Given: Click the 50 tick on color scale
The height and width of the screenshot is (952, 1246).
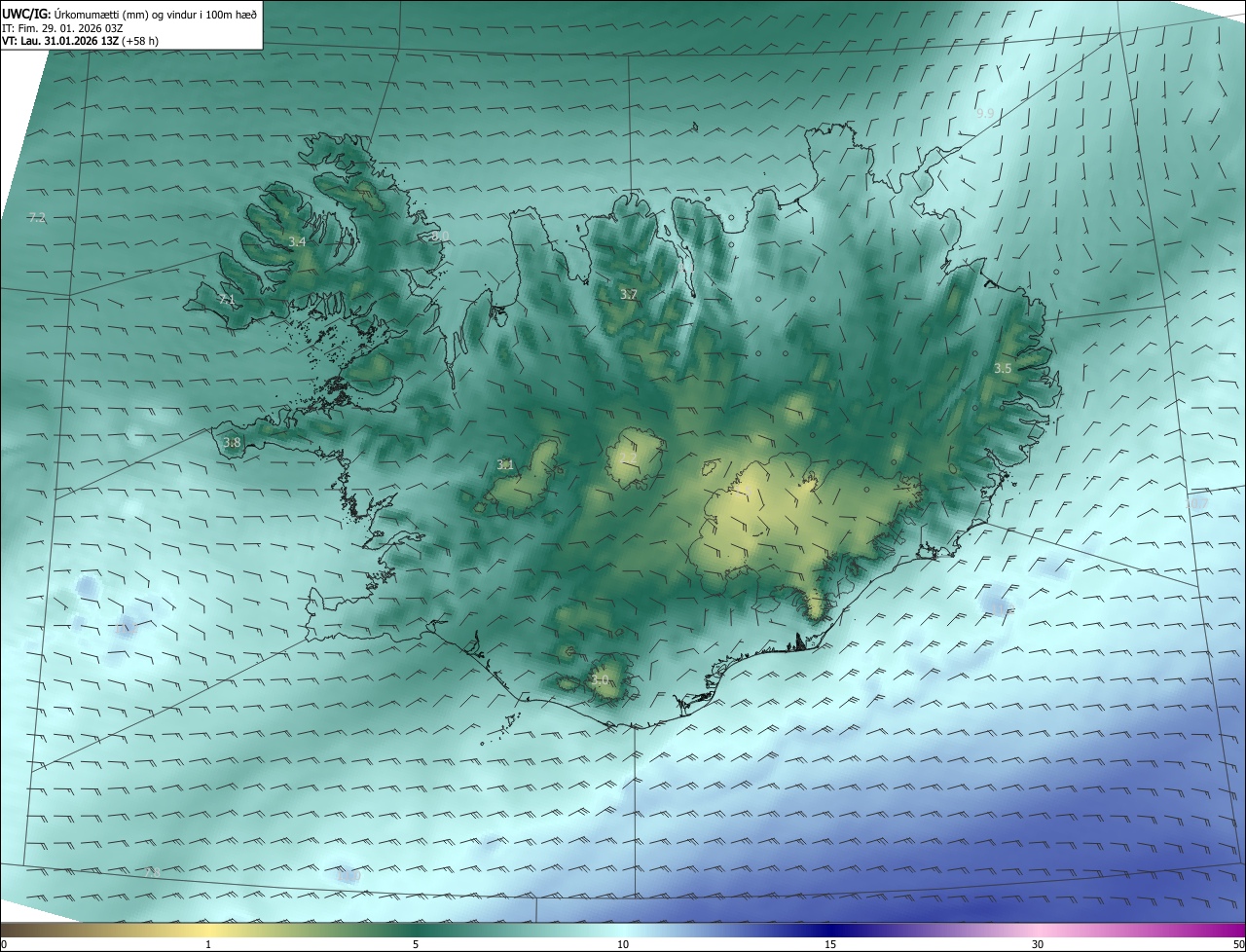Looking at the screenshot, I should click(1238, 944).
